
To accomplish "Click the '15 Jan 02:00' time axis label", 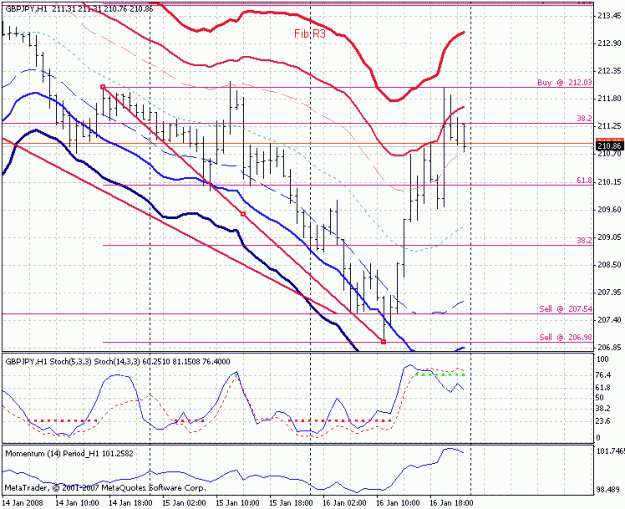I will tap(184, 503).
